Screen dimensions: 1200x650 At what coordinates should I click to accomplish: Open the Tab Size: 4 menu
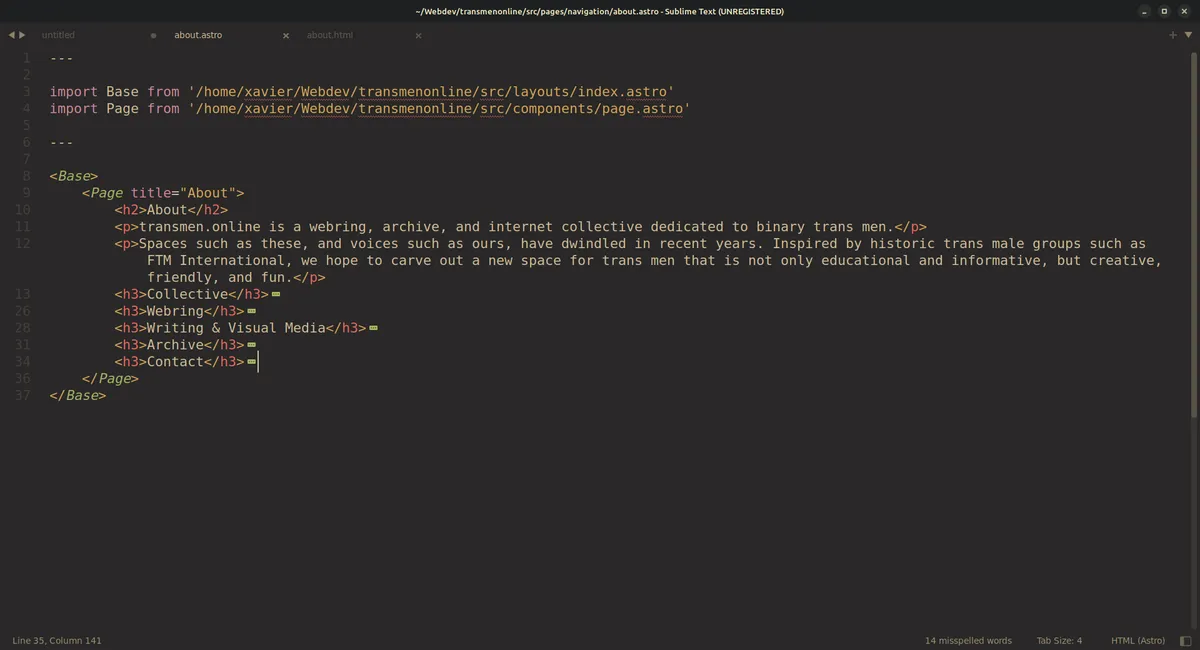[x=1059, y=640]
